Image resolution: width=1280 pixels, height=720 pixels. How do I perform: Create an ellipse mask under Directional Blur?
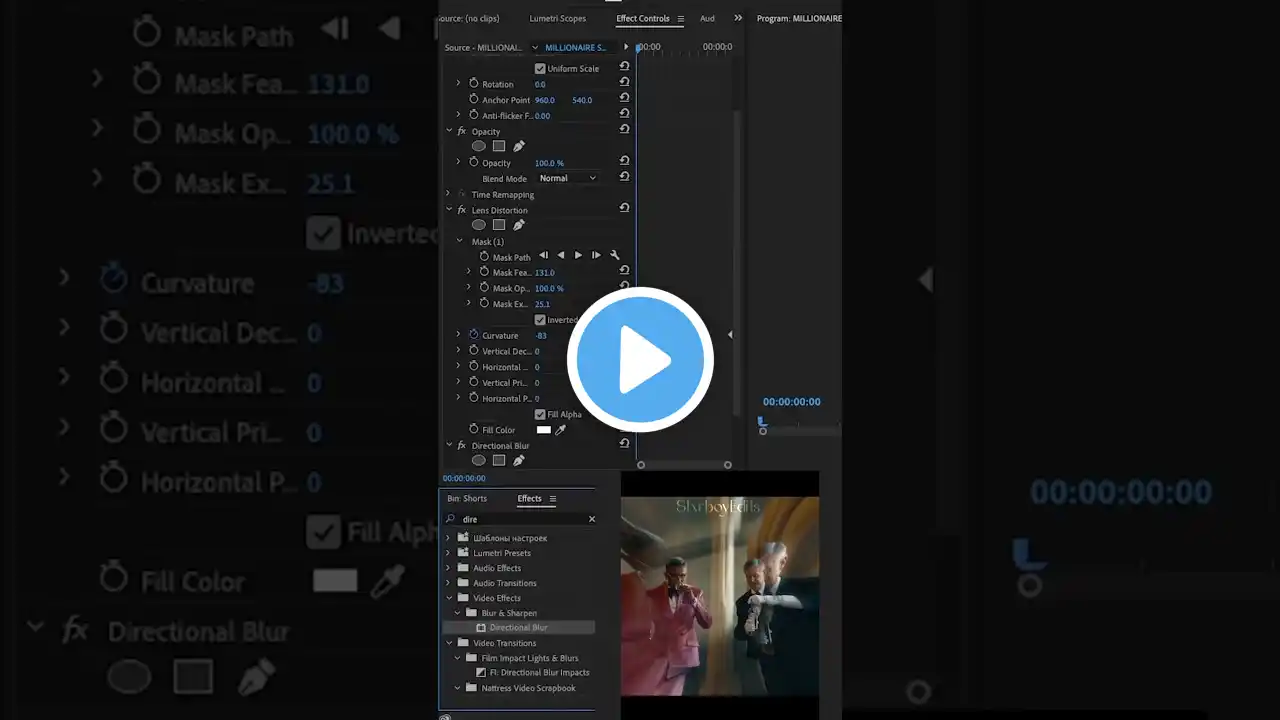click(x=479, y=460)
